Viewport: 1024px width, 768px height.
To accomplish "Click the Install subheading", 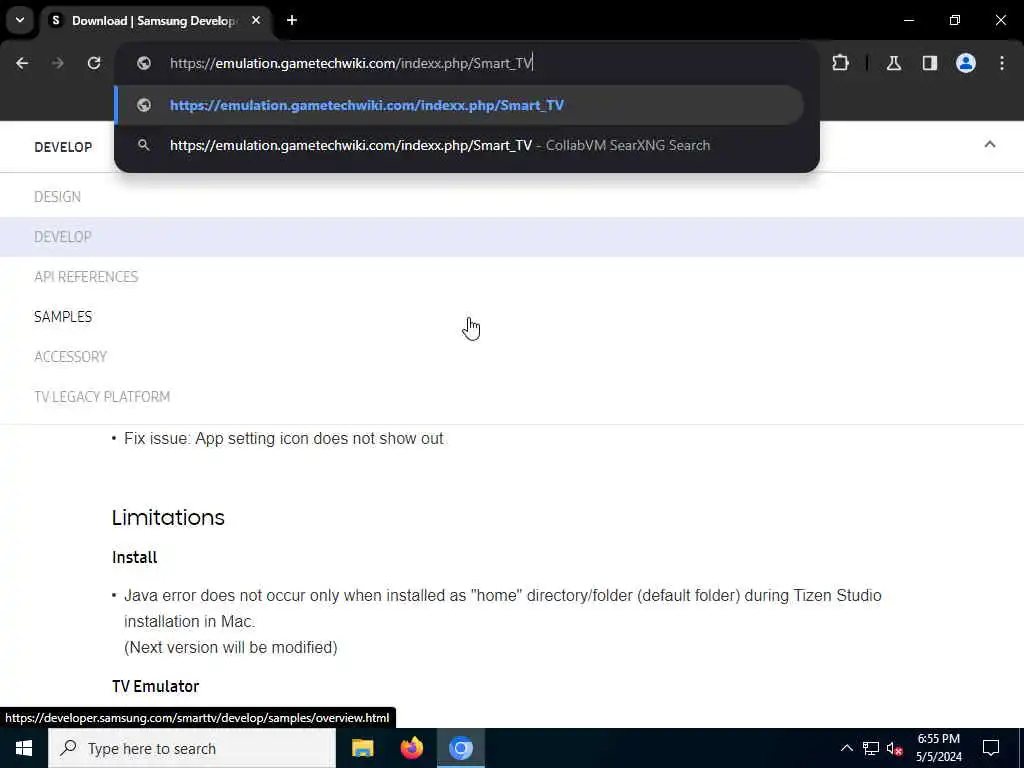I will (x=135, y=557).
